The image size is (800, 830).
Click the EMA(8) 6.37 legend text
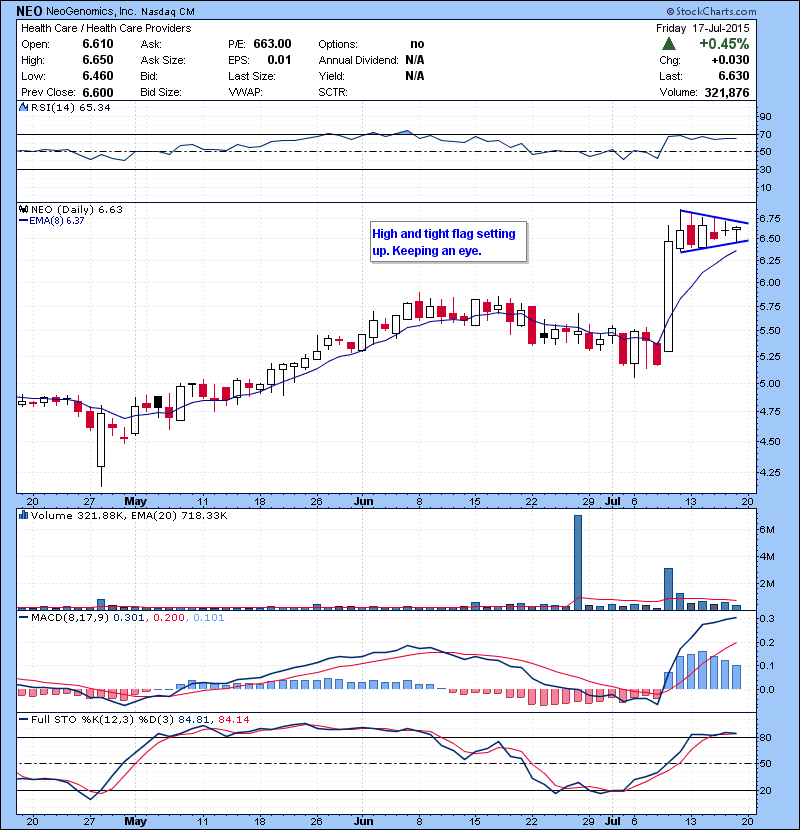(57, 221)
